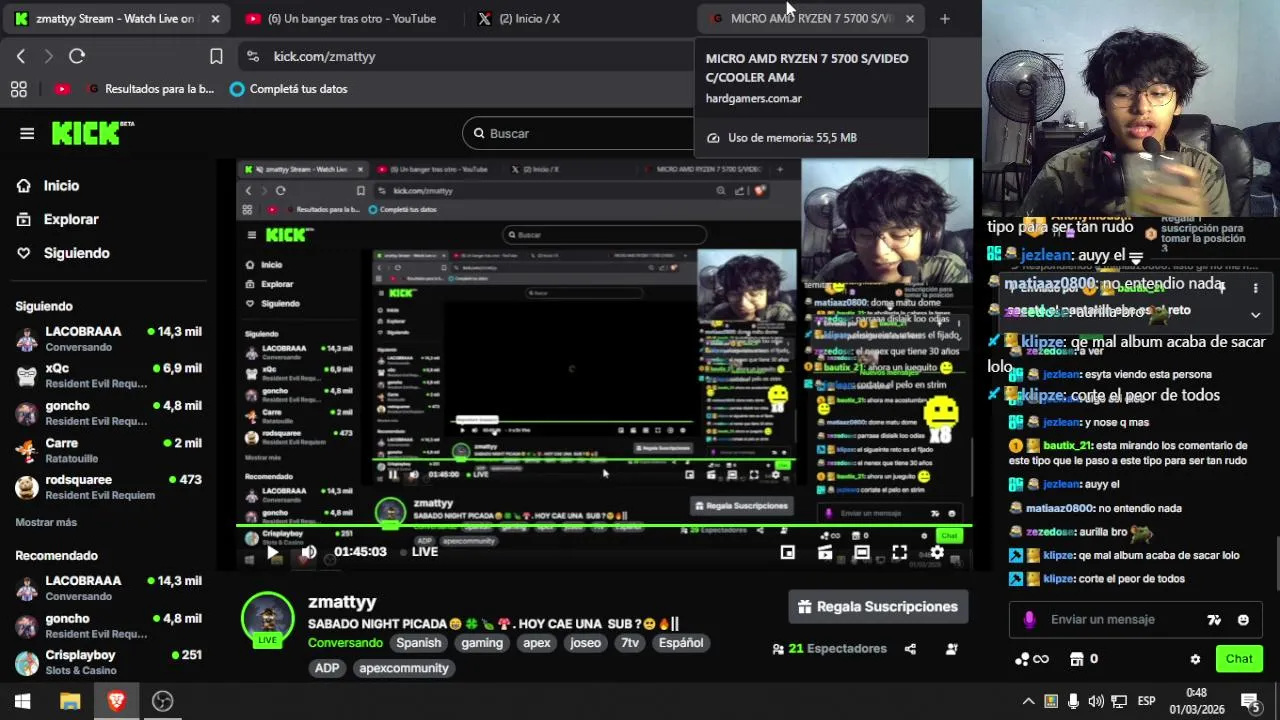Open the Conversando category link
This screenshot has height=720, width=1280.
point(345,643)
